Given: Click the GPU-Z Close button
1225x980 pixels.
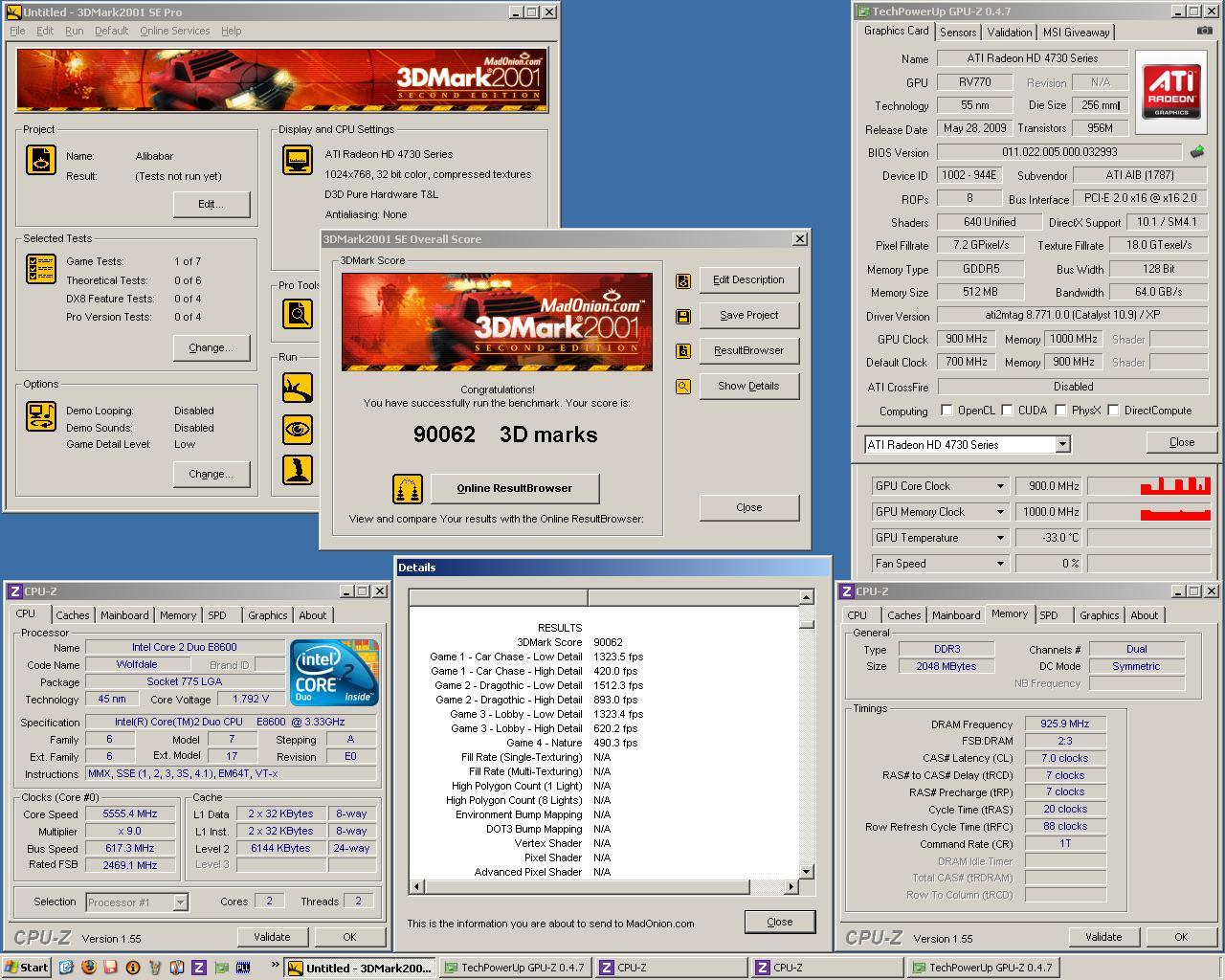Looking at the screenshot, I should [1182, 442].
